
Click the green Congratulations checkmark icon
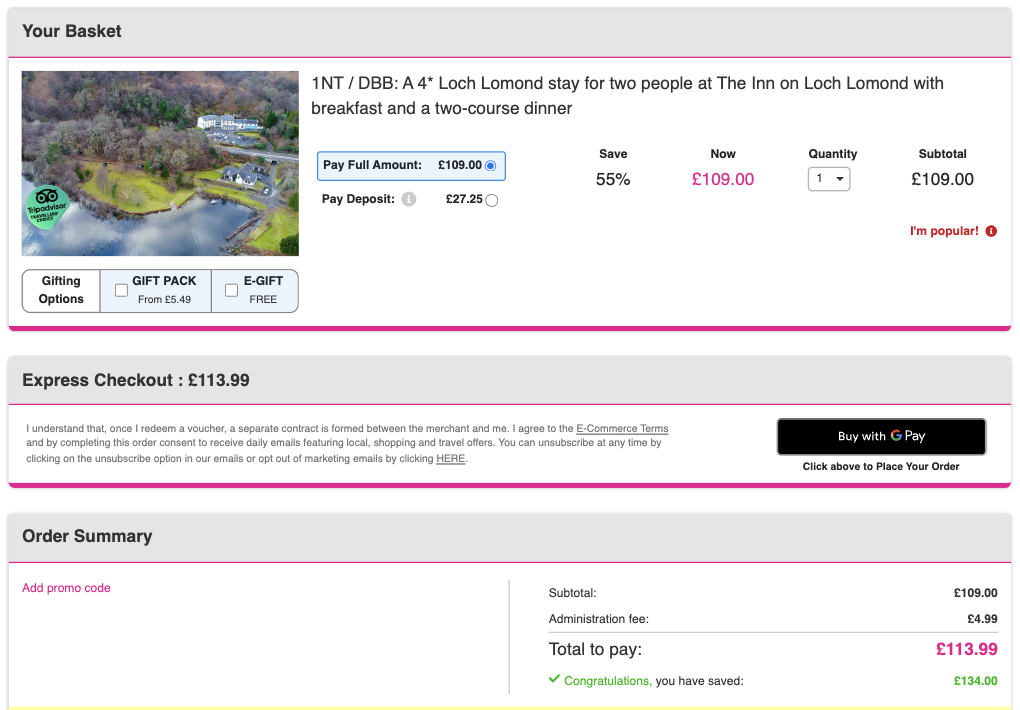[x=554, y=679]
